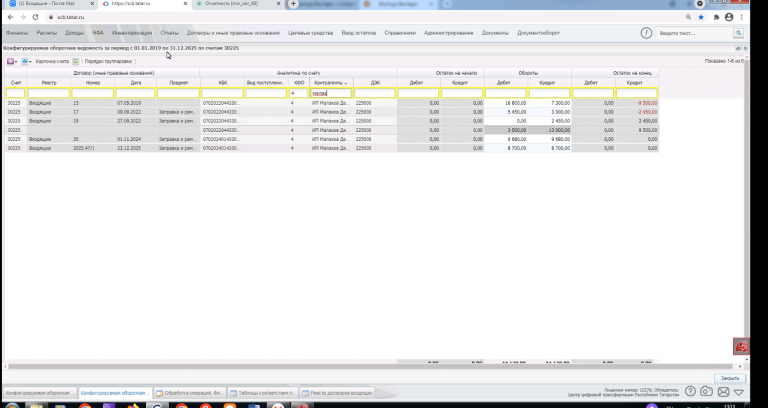This screenshot has width=768, height=408.
Task: Click the downward triangle icon in footer
Action: tap(739, 392)
